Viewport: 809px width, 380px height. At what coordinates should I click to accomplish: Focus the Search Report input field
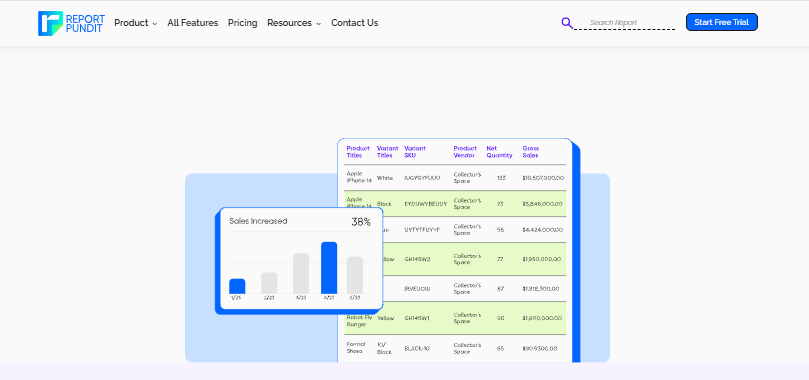[624, 23]
